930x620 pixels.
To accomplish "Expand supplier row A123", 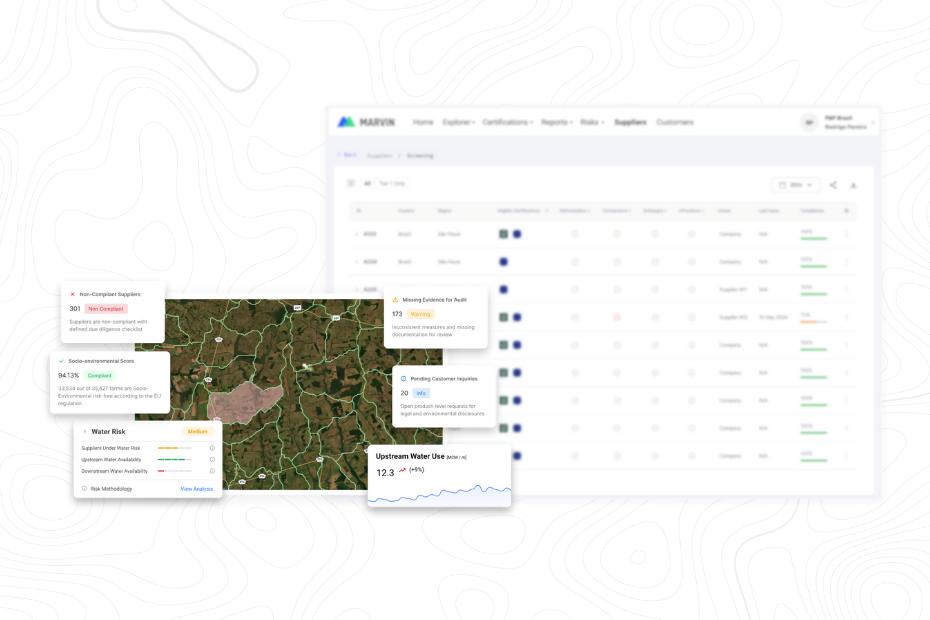I will [356, 234].
